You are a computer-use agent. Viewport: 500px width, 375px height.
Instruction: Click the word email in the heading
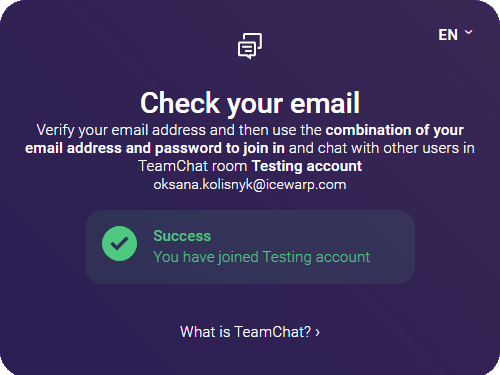coord(325,103)
